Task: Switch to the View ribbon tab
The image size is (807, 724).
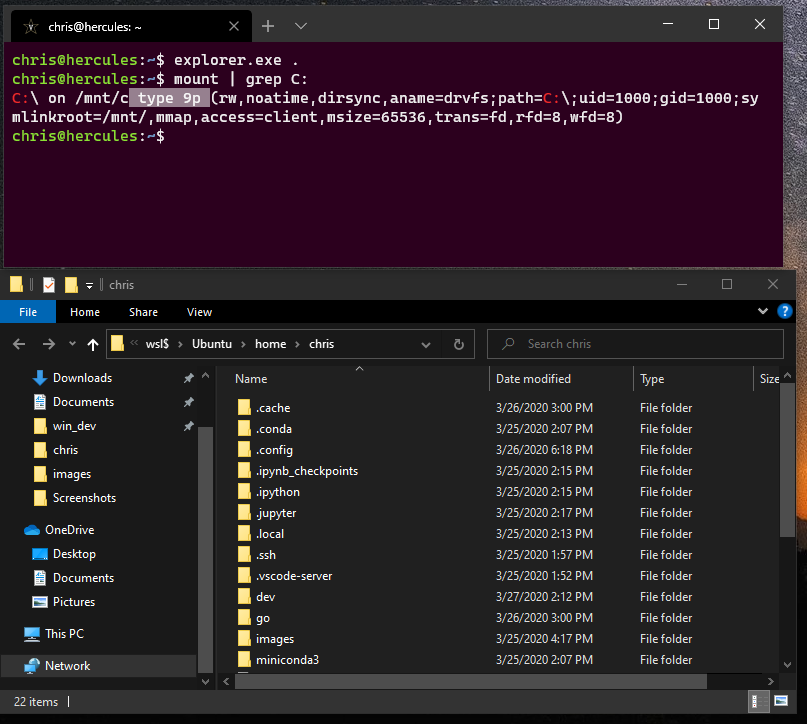Action: click(x=199, y=311)
